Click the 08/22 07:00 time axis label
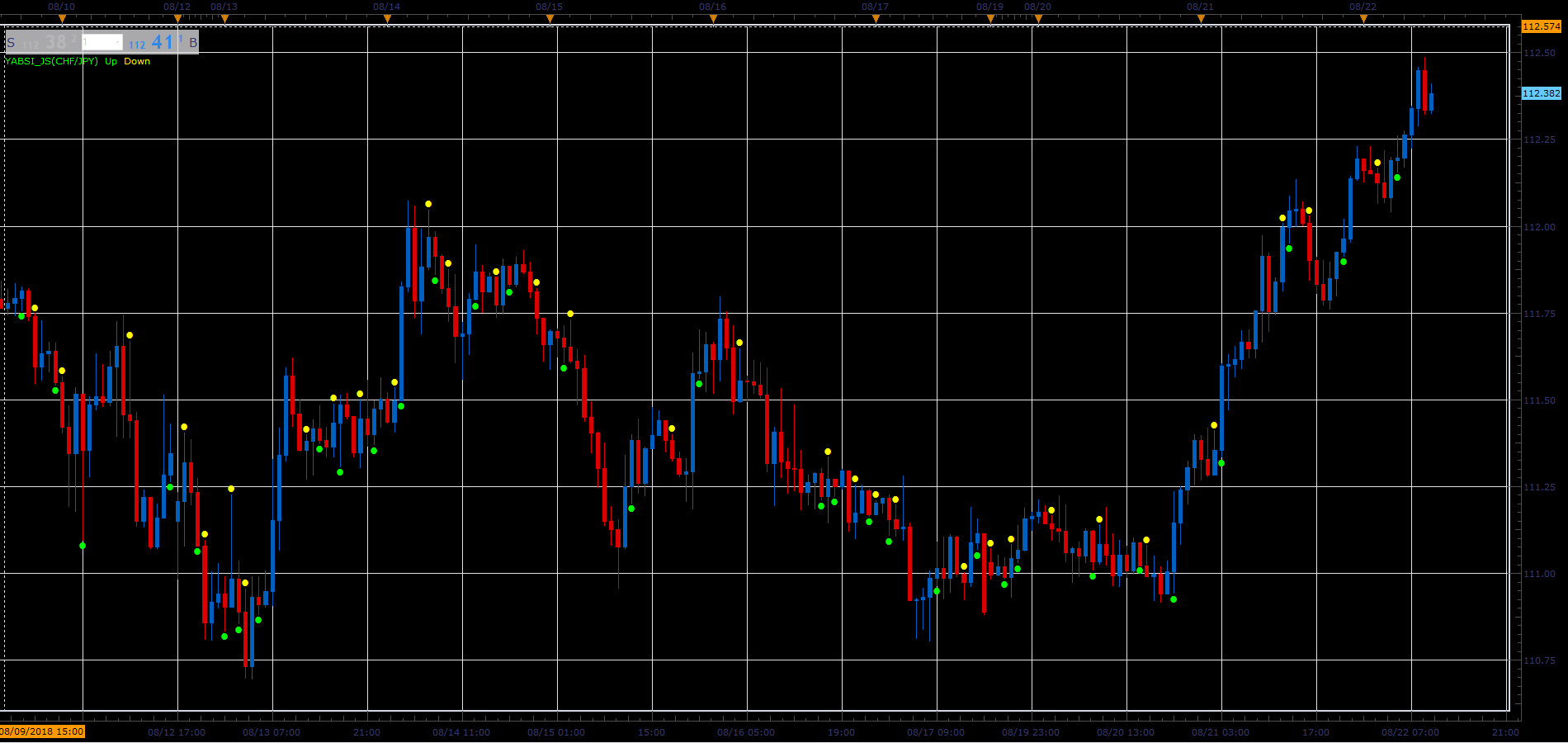Image resolution: width=1568 pixels, height=743 pixels. point(1410,732)
